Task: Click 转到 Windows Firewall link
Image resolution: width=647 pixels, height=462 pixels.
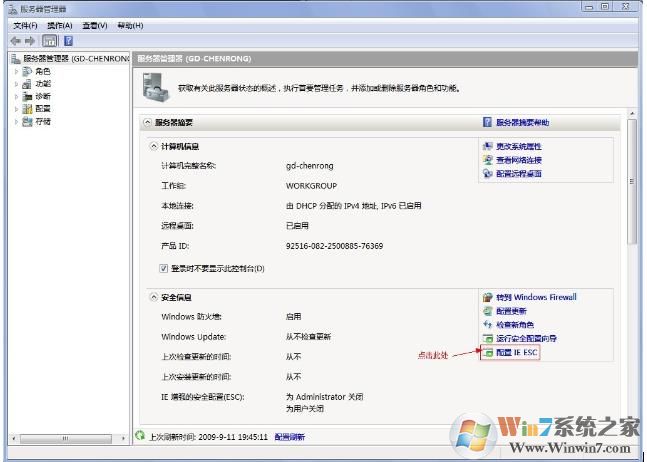Action: click(x=536, y=297)
